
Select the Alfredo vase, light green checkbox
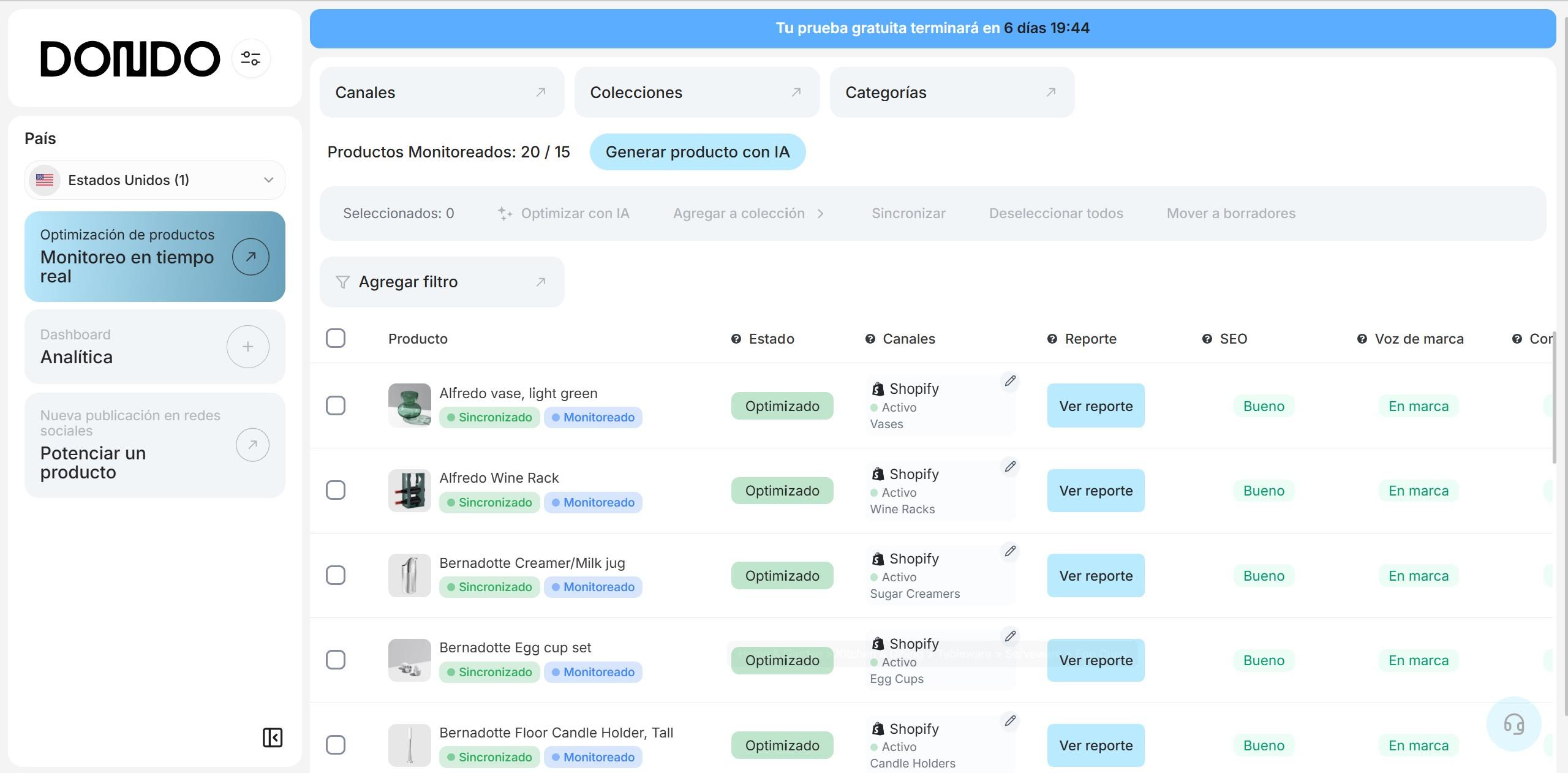(x=336, y=405)
